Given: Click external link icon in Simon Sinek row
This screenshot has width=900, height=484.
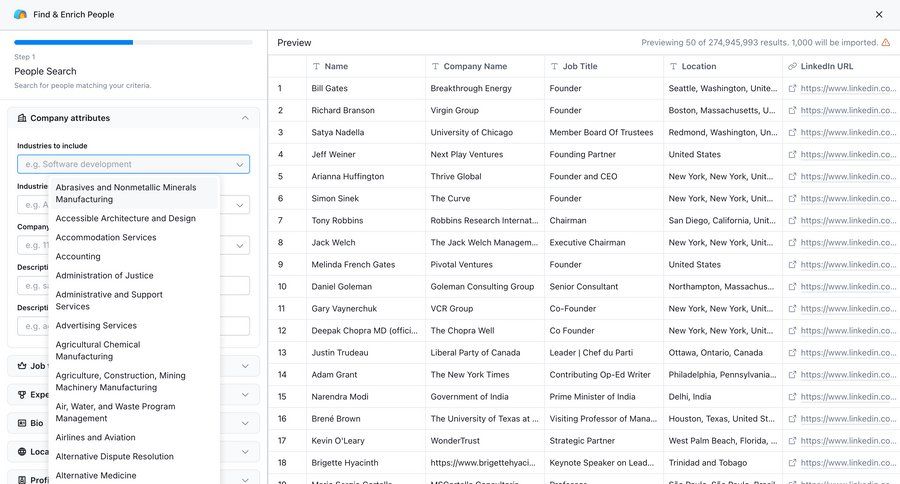Looking at the screenshot, I should click(x=792, y=198).
